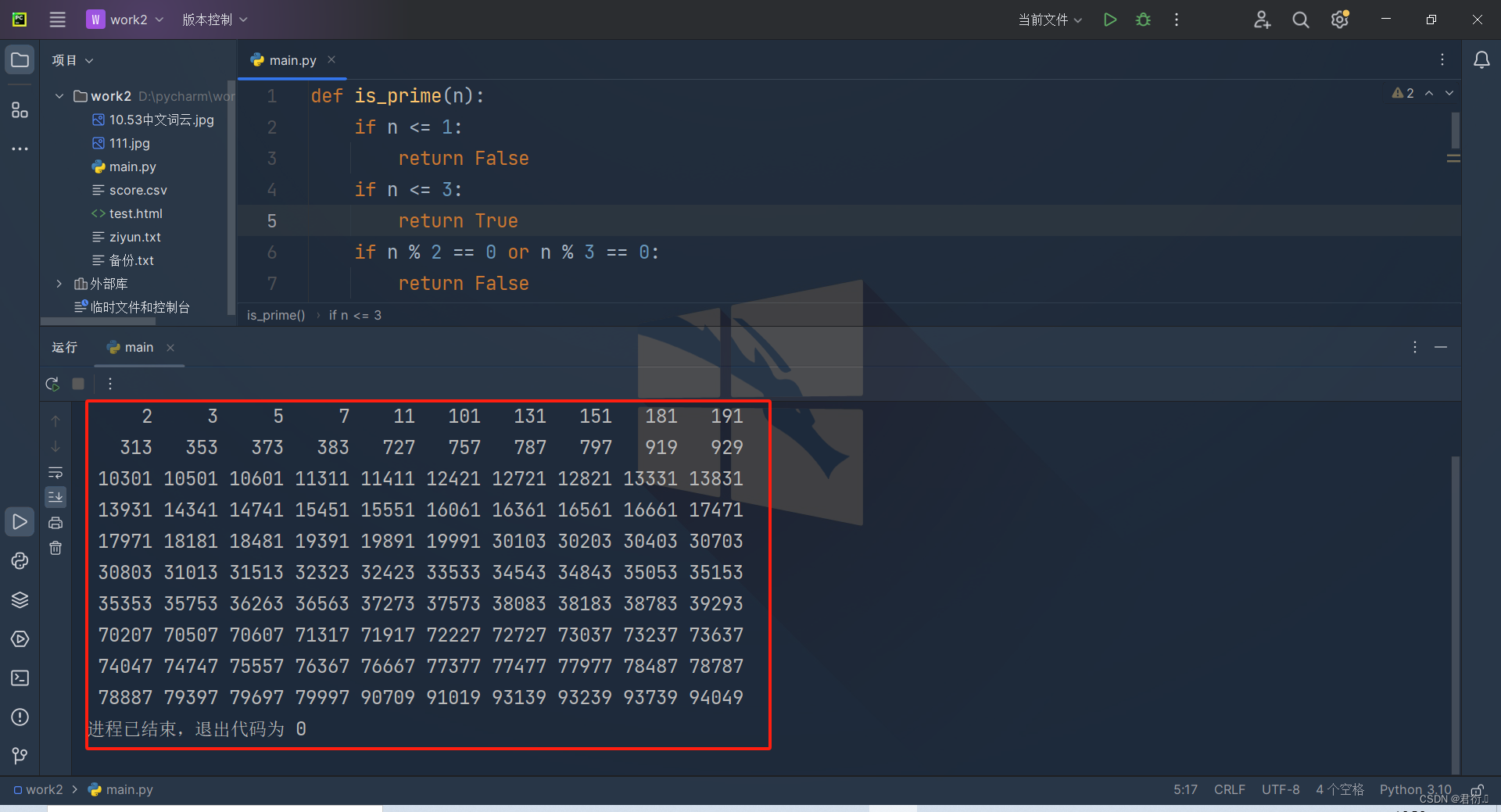The image size is (1501, 812).
Task: Change 4 个空格 indent setting
Action: [x=1339, y=789]
